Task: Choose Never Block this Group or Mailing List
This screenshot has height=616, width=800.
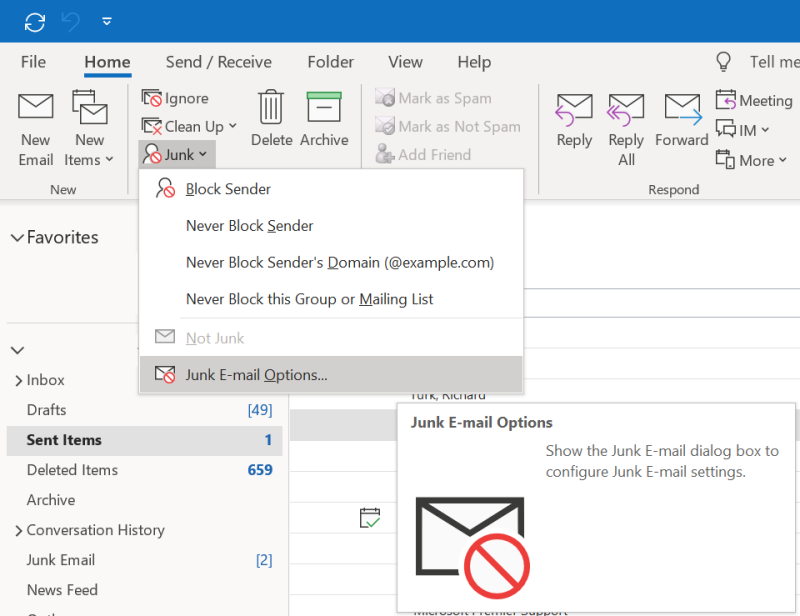Action: (331, 299)
